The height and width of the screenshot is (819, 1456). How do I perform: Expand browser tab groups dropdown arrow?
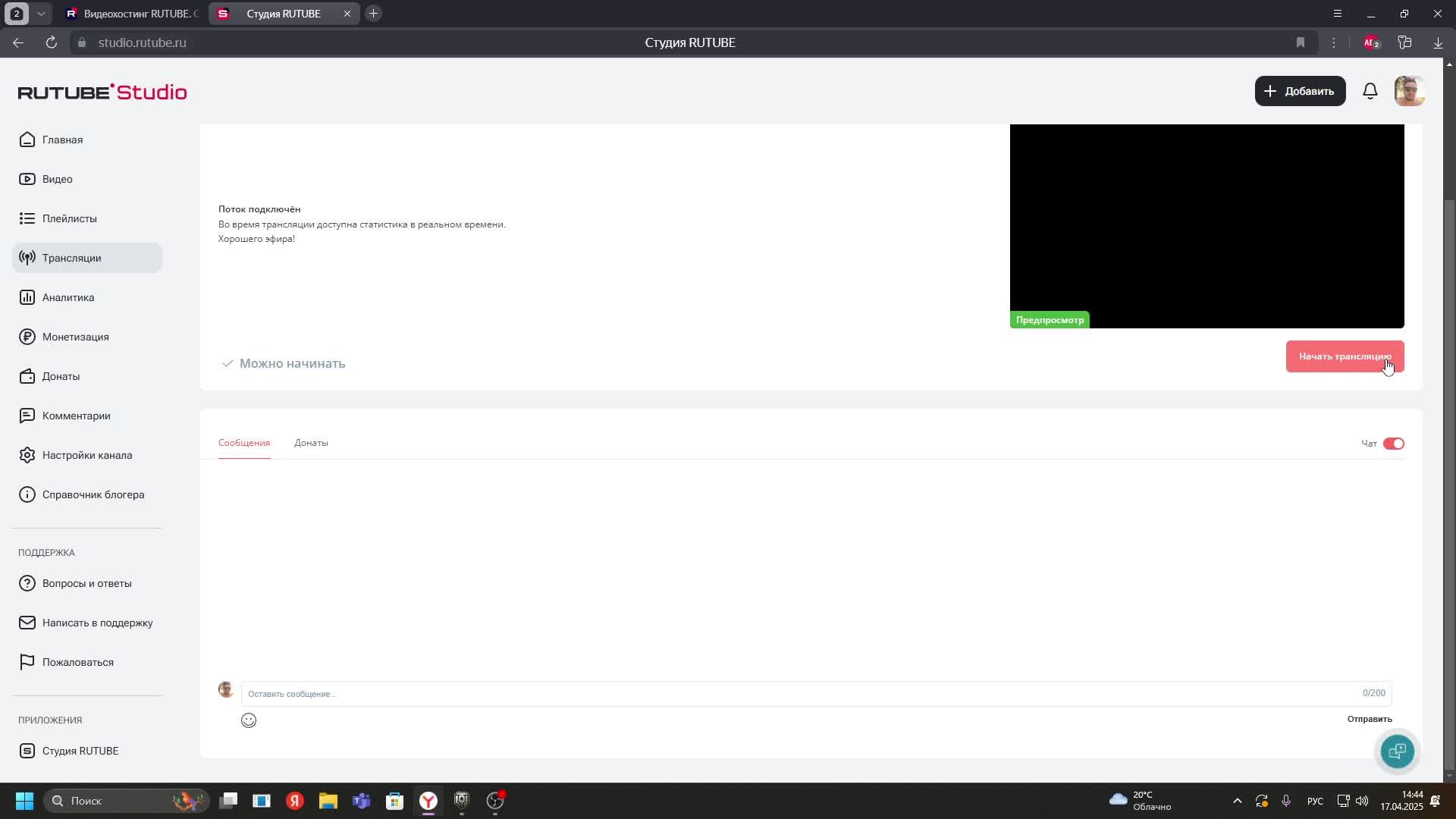click(42, 14)
